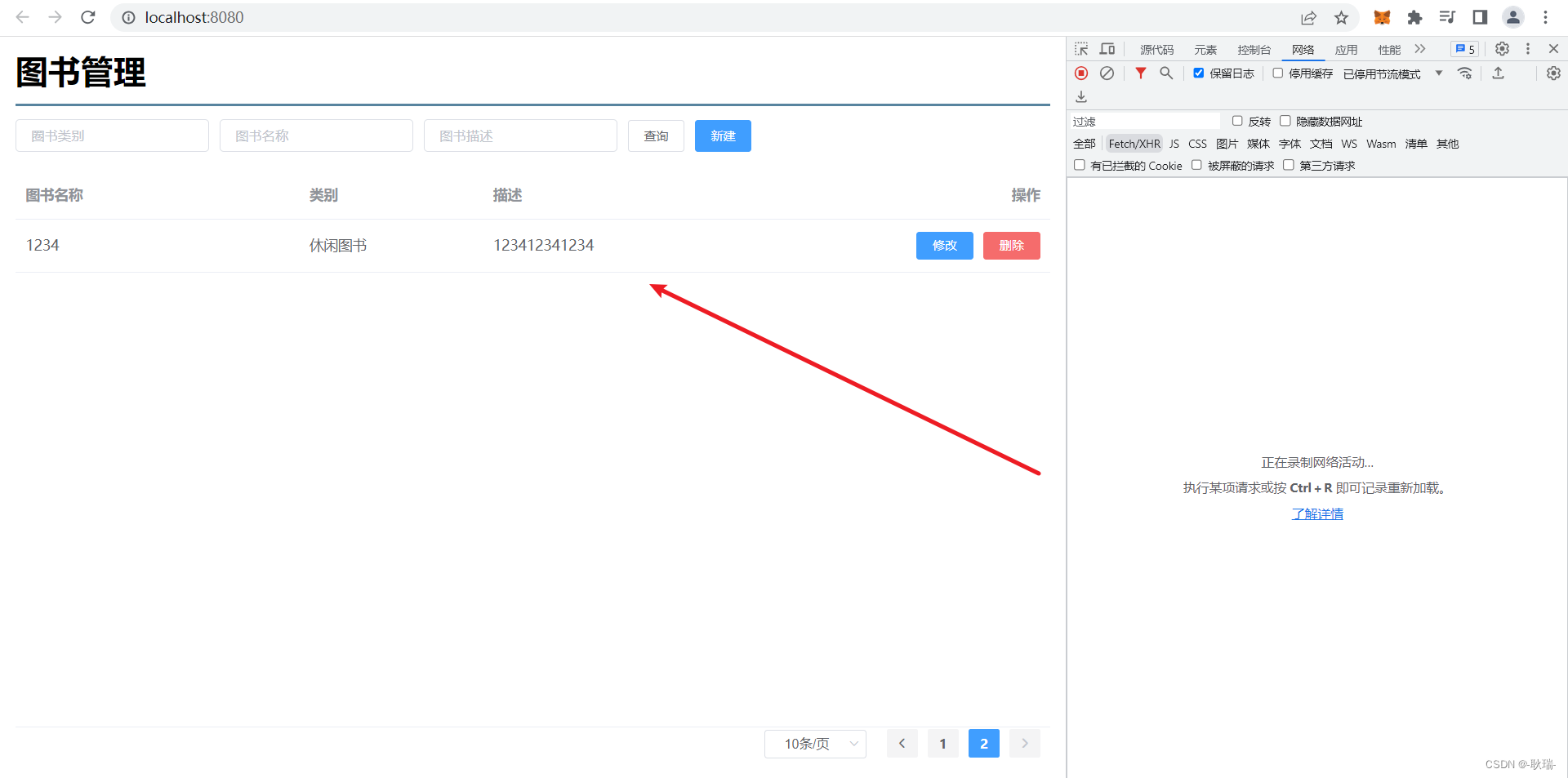1568x778 pixels.
Task: Open the user profile avatar
Action: 1513,17
